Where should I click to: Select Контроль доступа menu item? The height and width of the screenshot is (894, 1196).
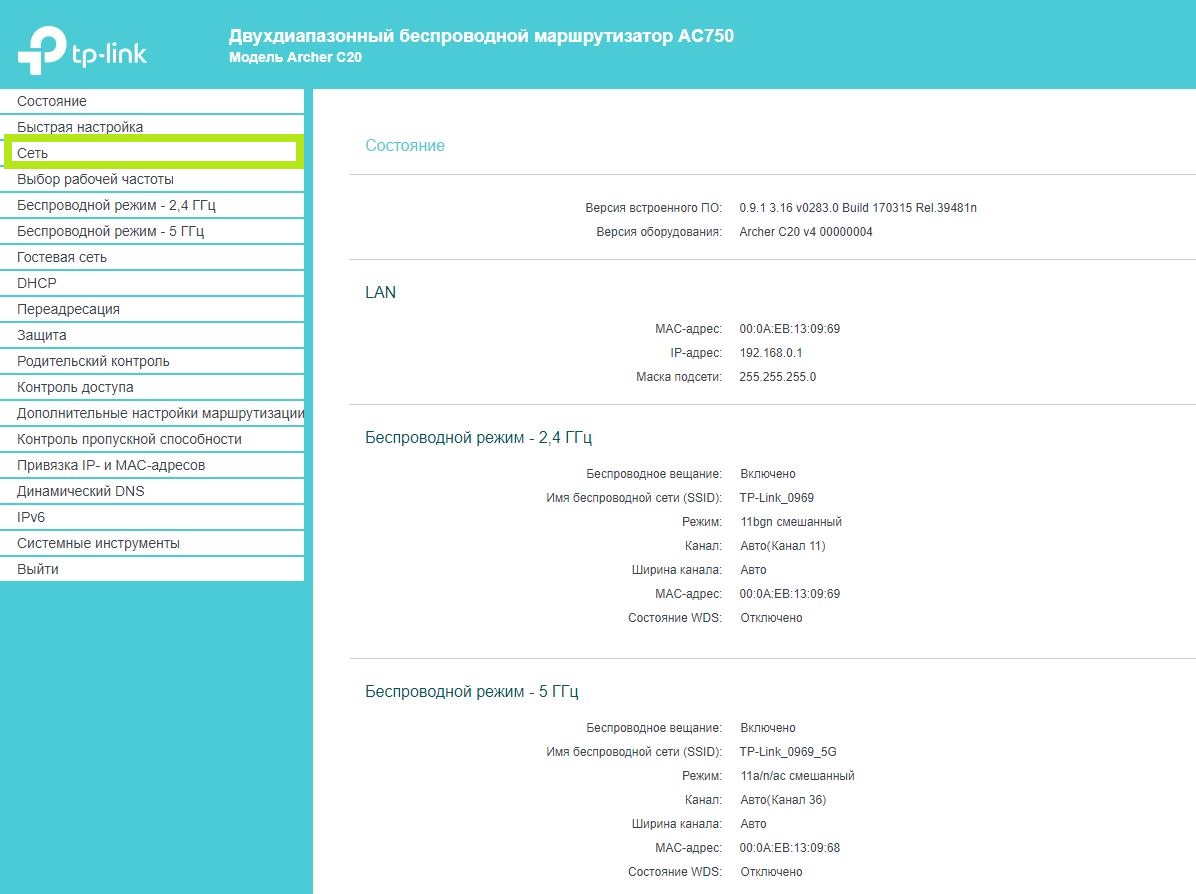(x=75, y=387)
